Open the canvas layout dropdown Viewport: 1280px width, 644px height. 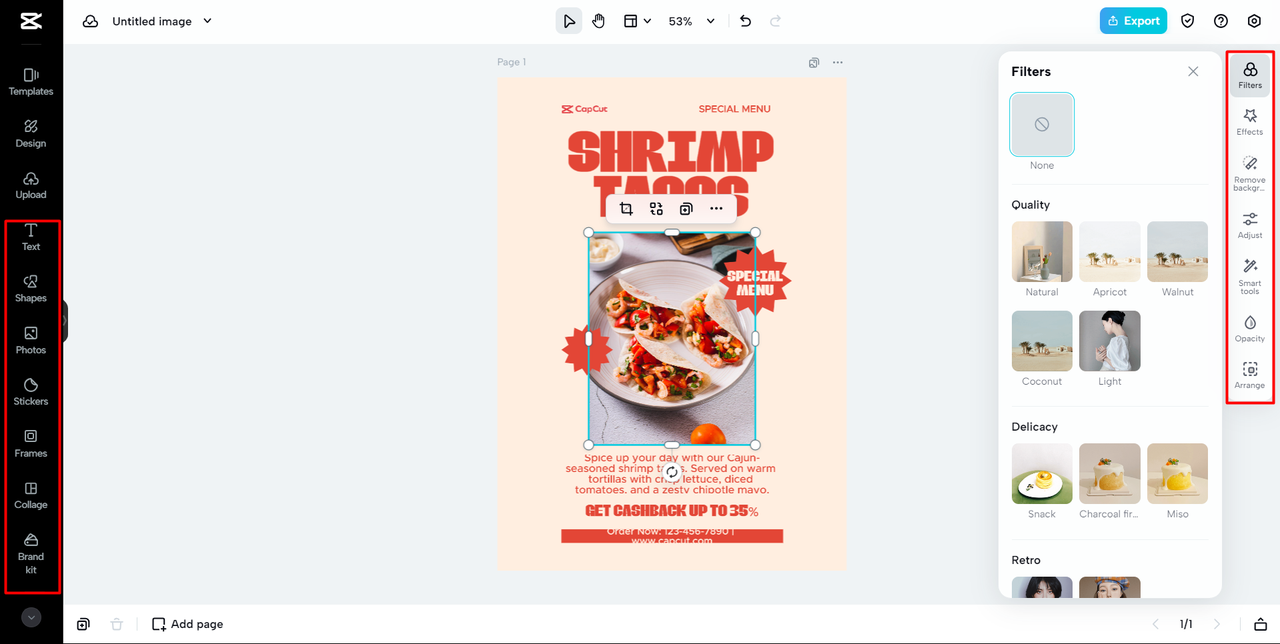(637, 21)
